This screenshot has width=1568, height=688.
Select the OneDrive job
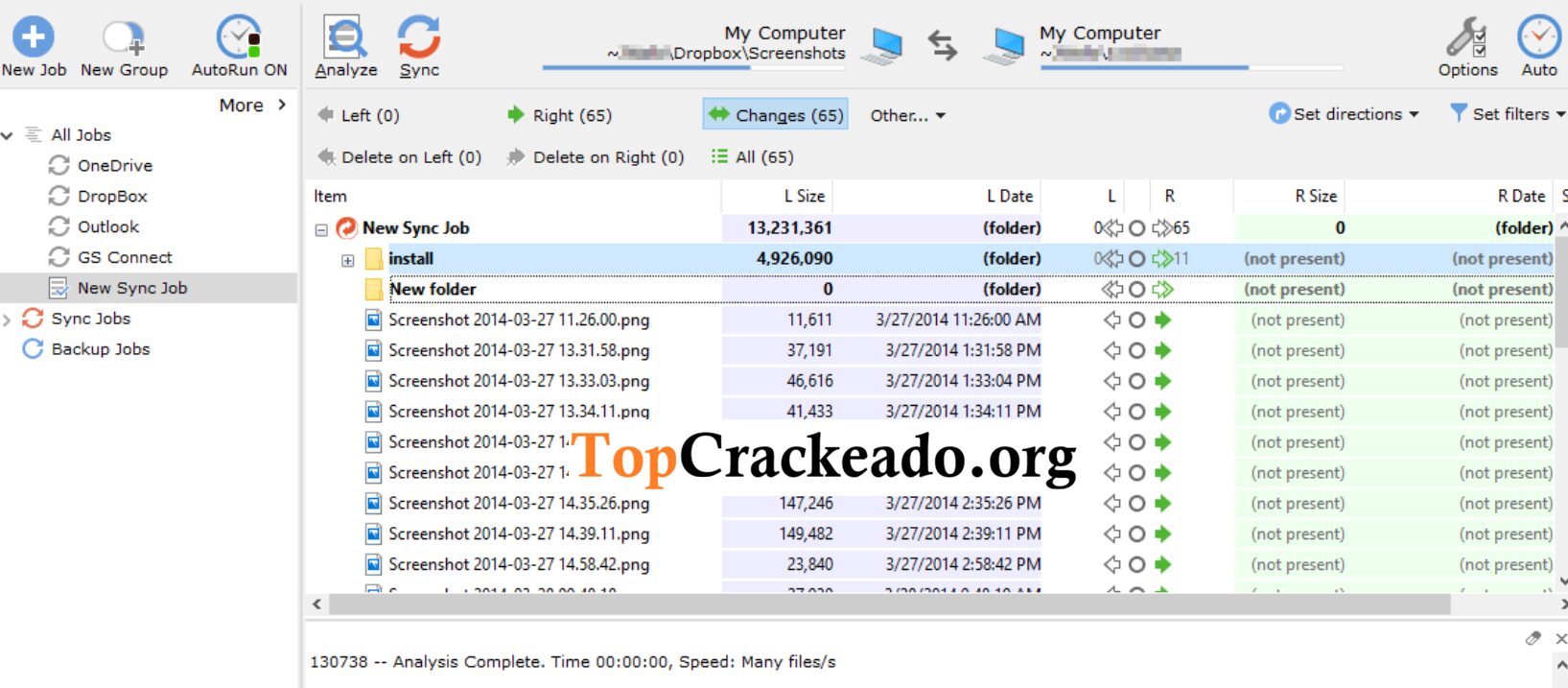coord(114,165)
